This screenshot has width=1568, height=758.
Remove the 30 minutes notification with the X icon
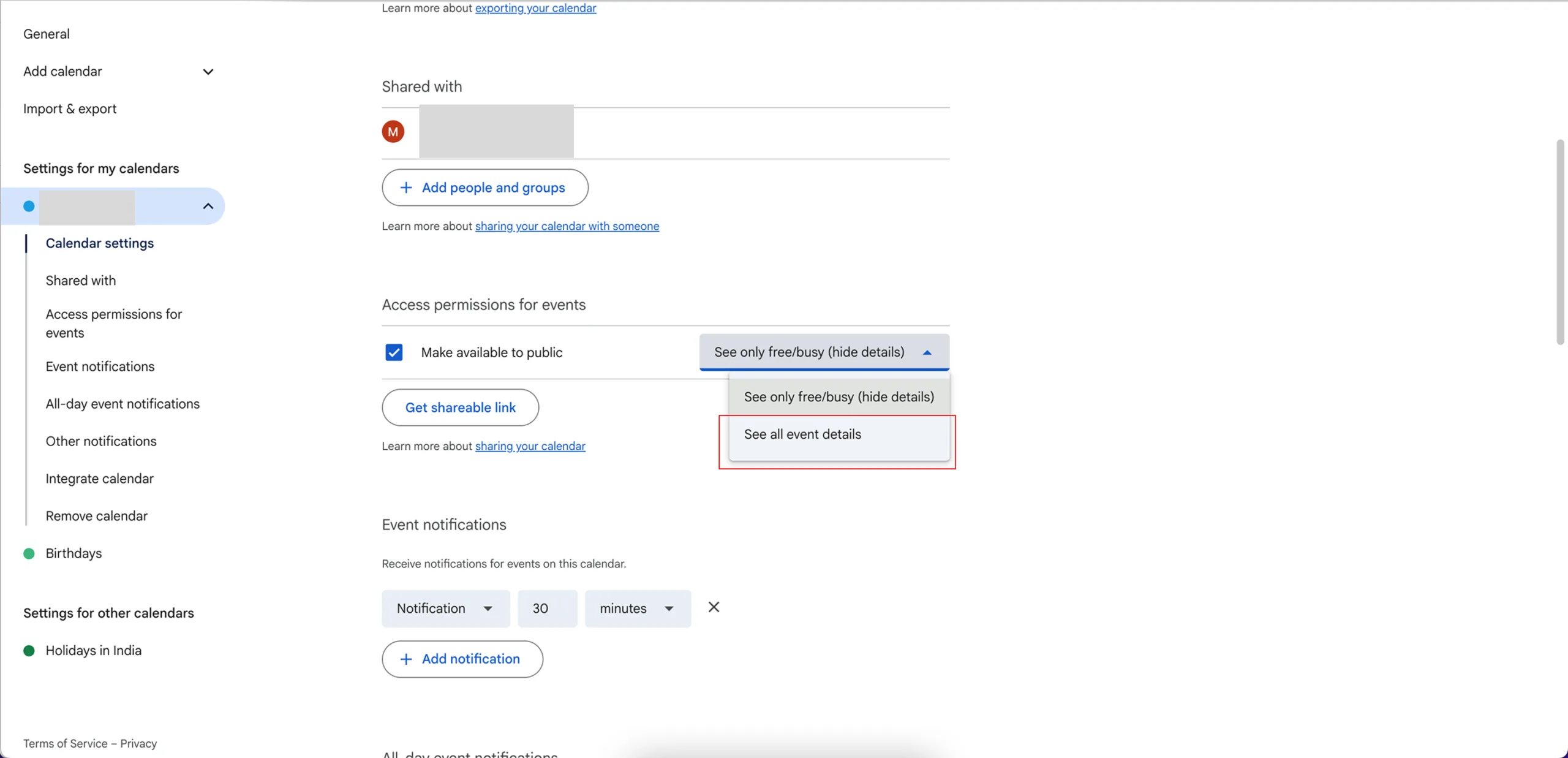click(714, 607)
